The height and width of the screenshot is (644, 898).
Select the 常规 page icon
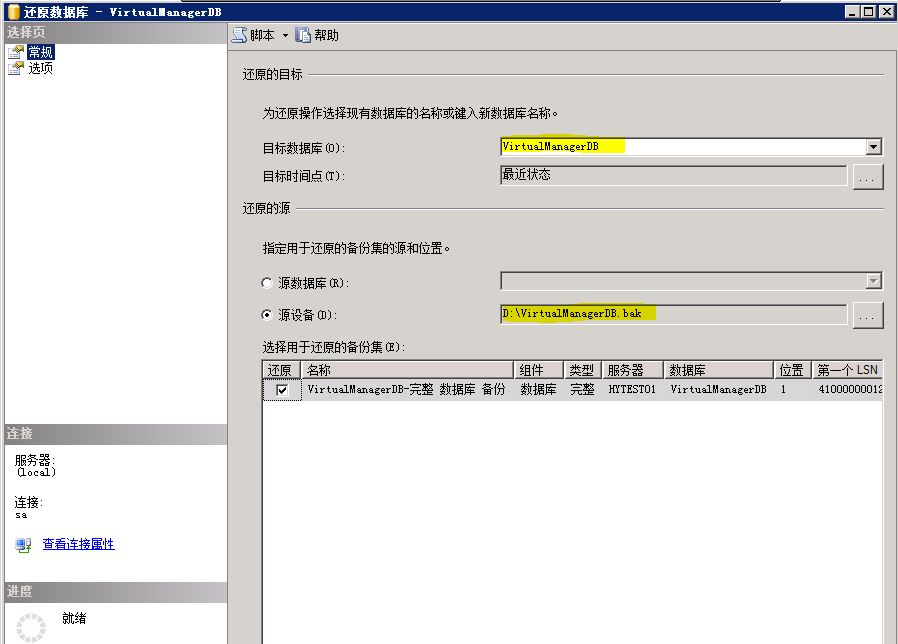15,52
